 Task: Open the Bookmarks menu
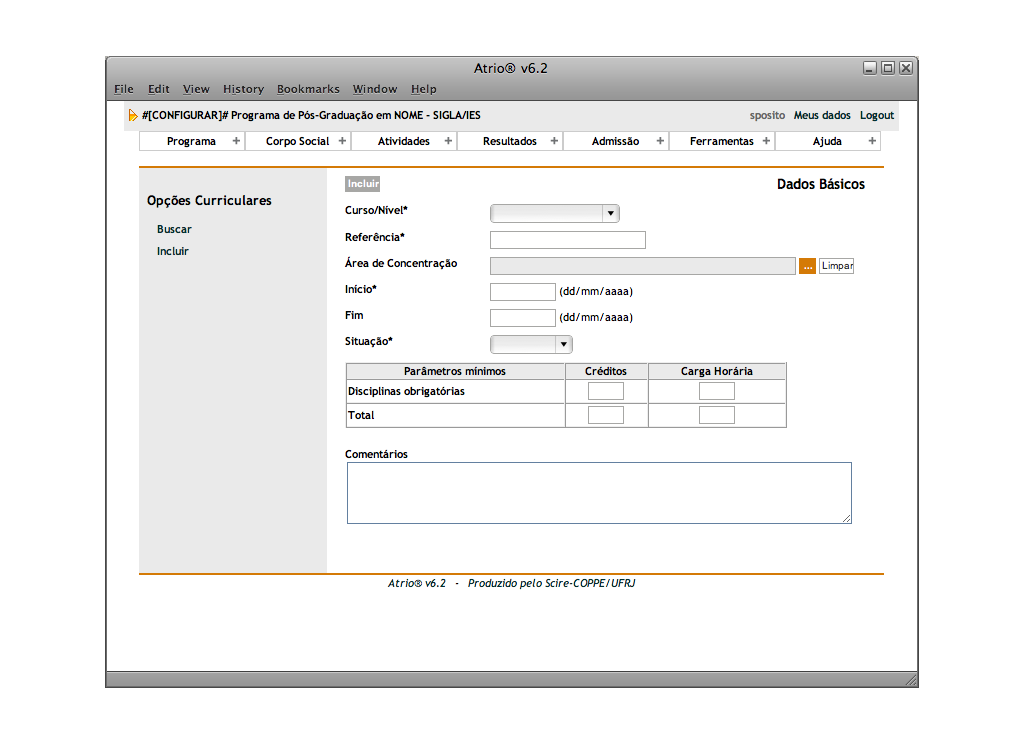pos(308,89)
